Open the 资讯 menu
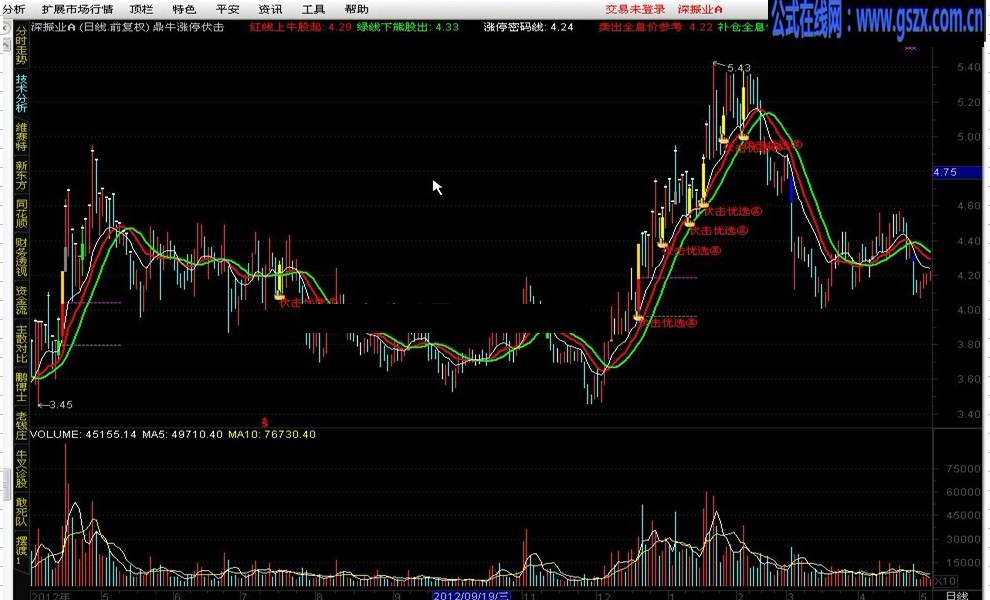Image resolution: width=990 pixels, height=600 pixels. coord(270,9)
